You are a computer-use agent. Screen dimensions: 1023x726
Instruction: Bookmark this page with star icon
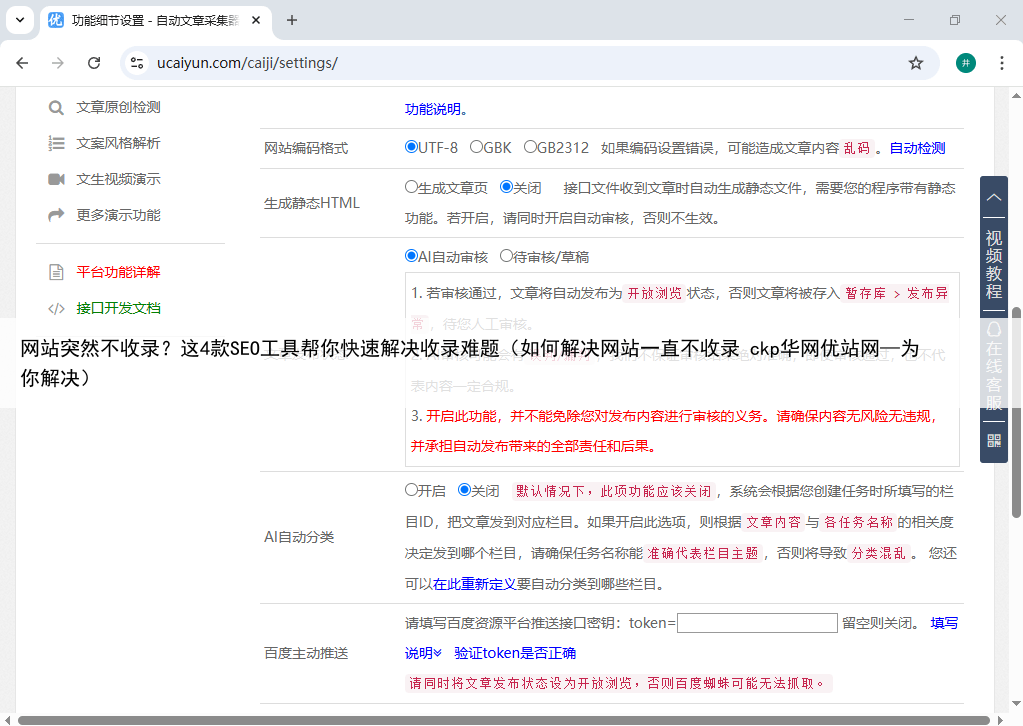915,63
